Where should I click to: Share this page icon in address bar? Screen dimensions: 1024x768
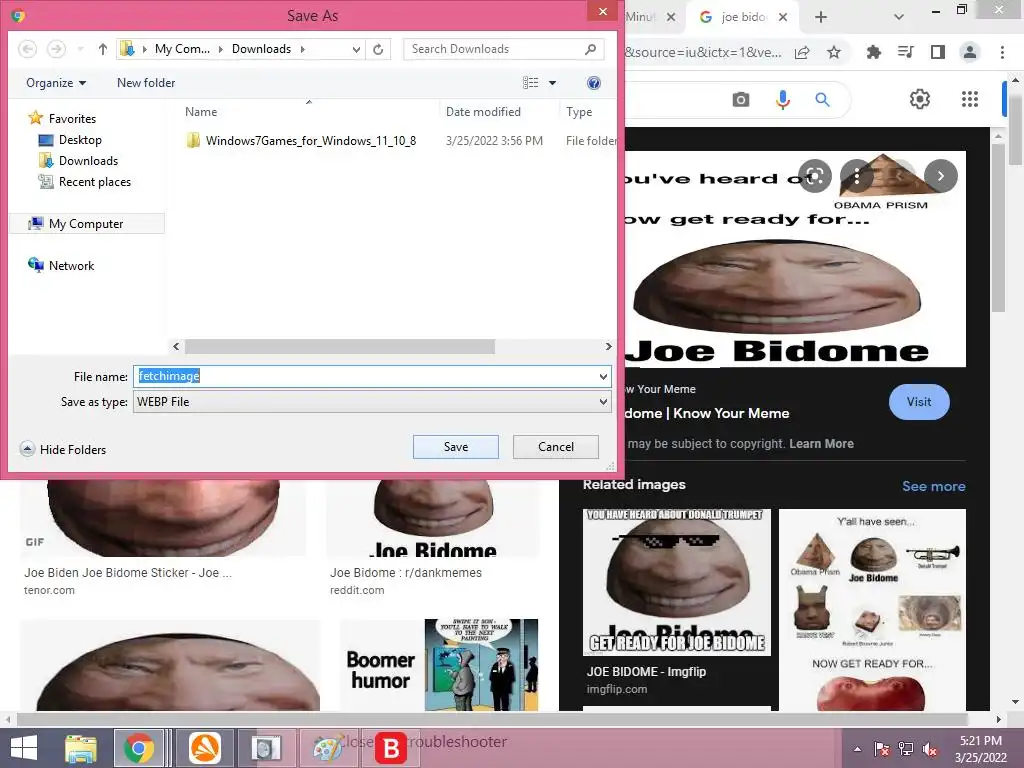(802, 52)
